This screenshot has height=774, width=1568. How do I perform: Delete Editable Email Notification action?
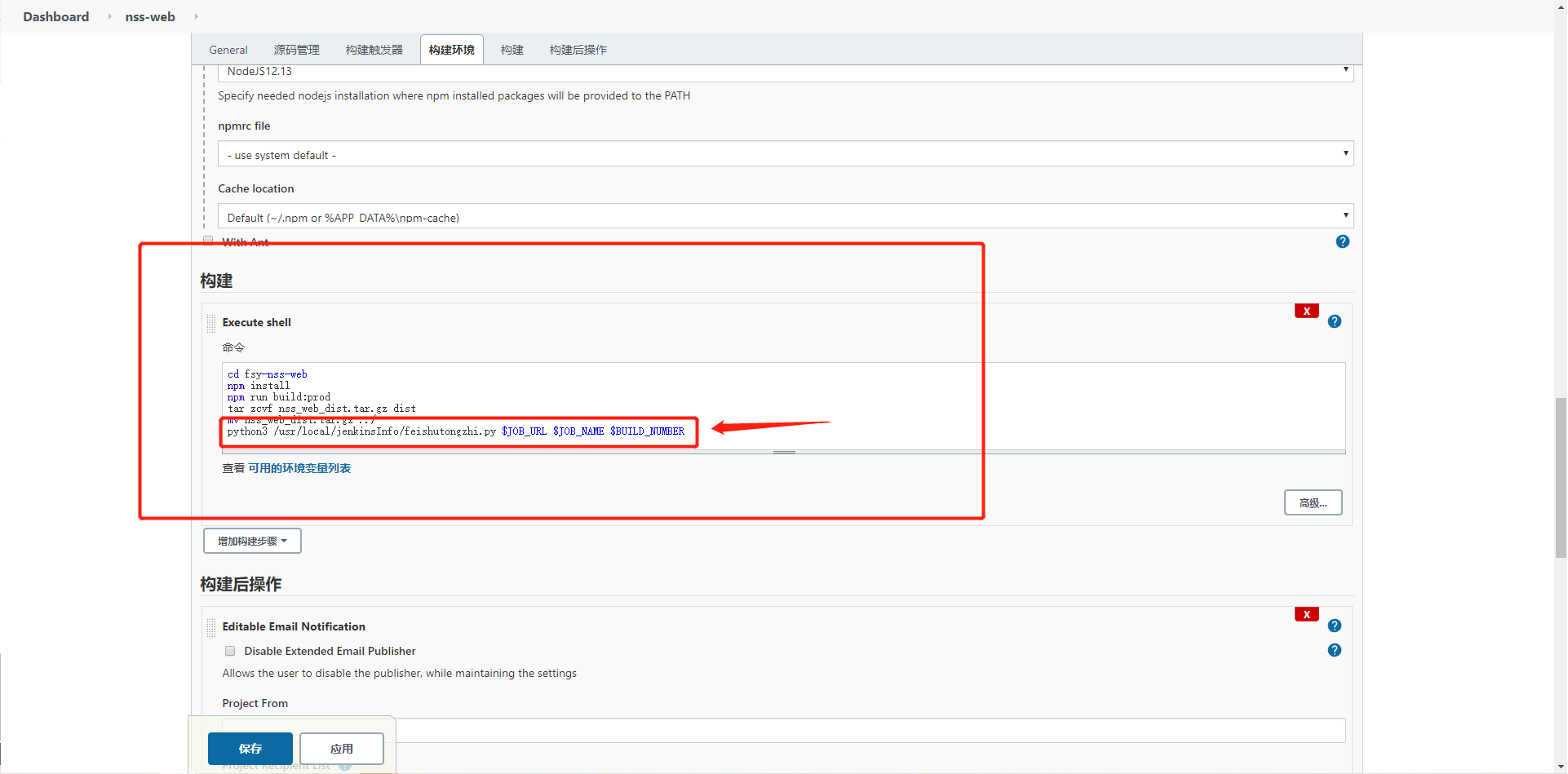[1306, 614]
